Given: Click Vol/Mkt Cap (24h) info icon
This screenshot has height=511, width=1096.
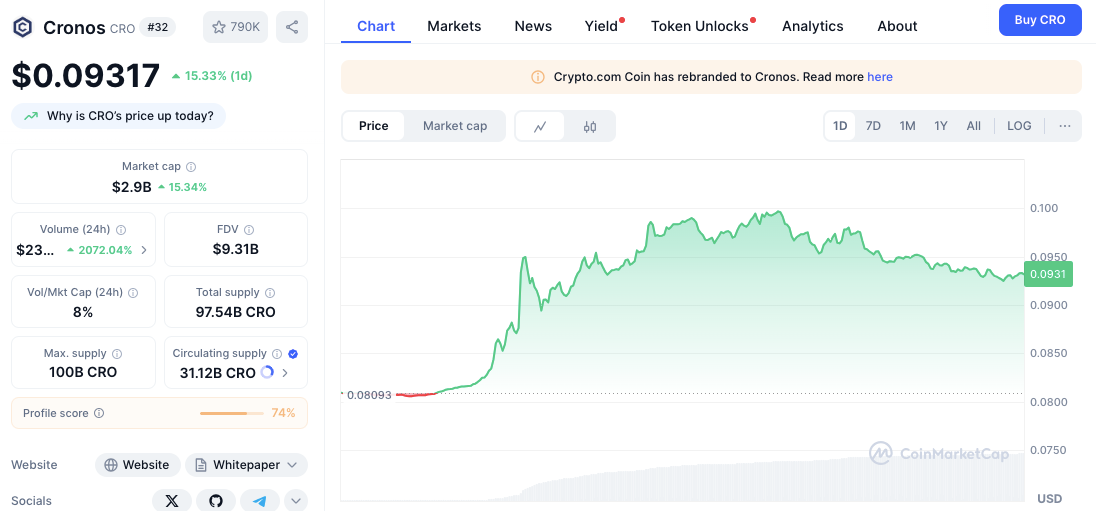Looking at the screenshot, I should pyautogui.click(x=133, y=293).
